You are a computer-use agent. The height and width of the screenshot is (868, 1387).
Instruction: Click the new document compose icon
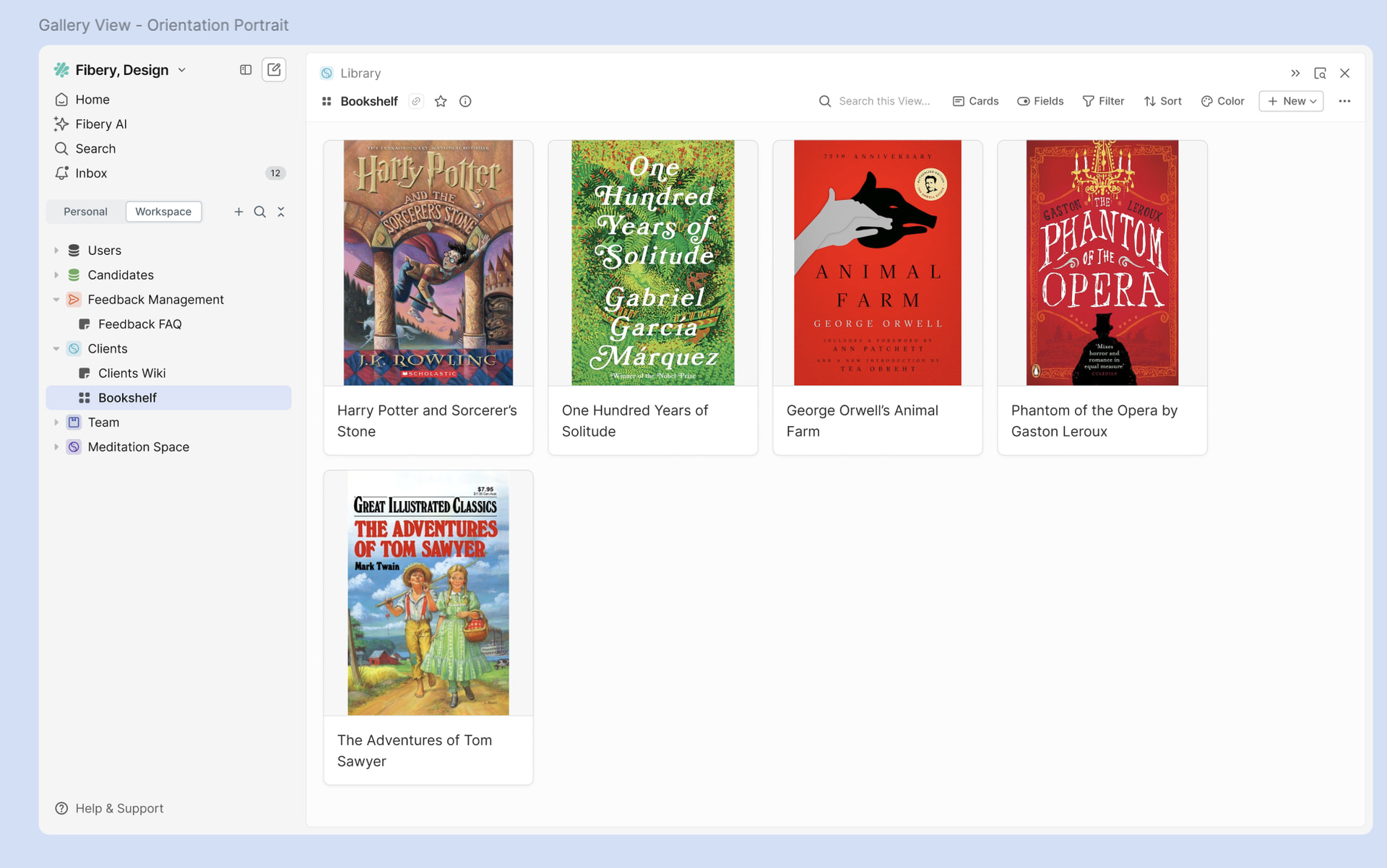point(274,69)
